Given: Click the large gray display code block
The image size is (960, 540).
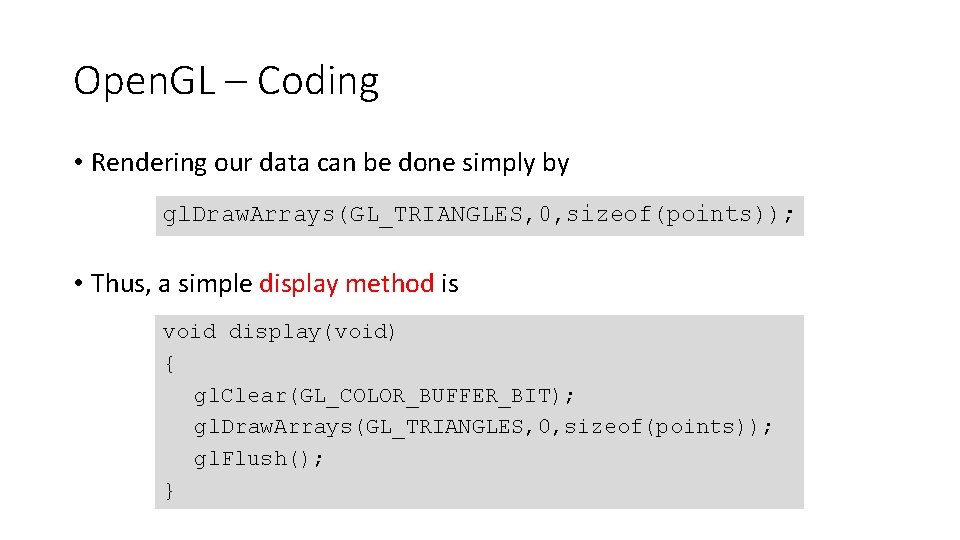Looking at the screenshot, I should pos(479,411).
